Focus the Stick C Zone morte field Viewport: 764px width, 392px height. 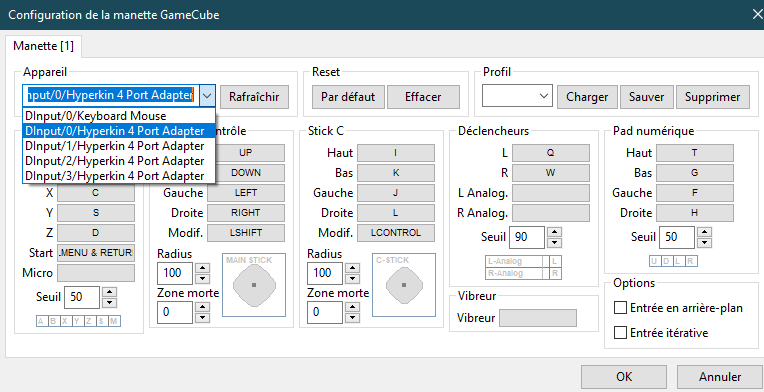click(x=325, y=313)
